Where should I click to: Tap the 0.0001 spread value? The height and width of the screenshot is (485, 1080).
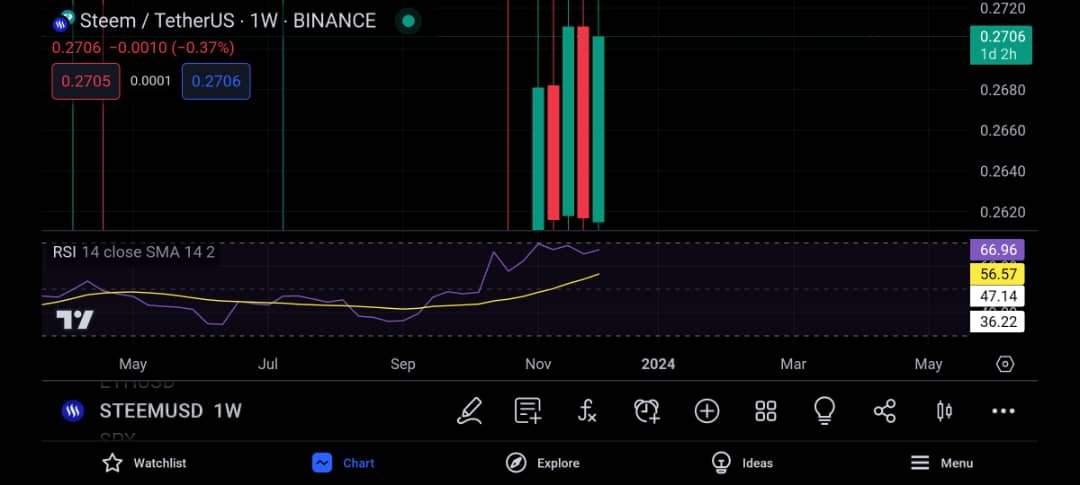coord(151,81)
